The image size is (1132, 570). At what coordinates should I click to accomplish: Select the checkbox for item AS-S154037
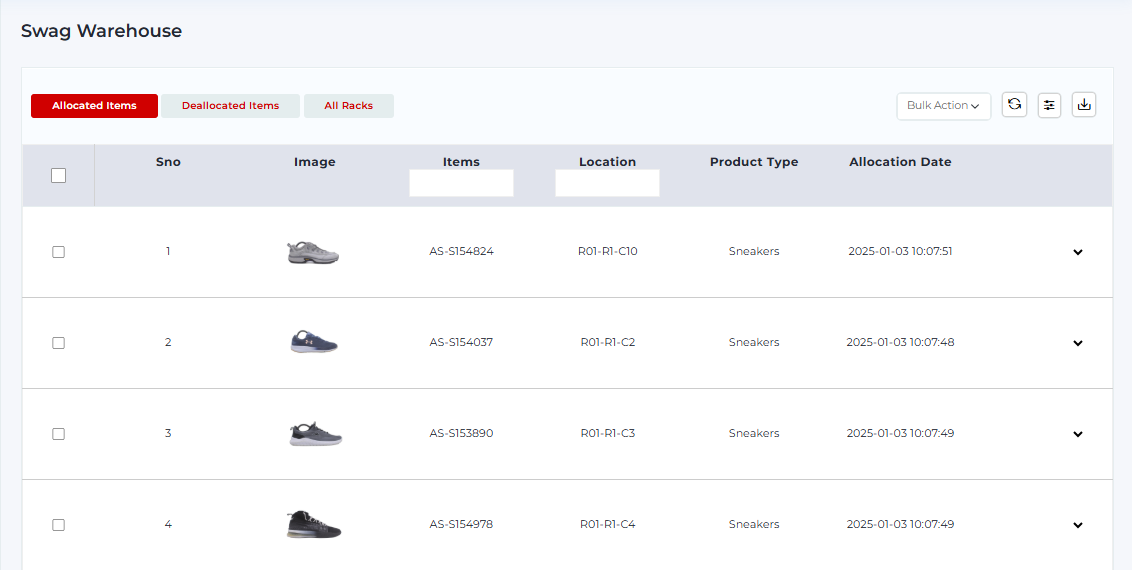[x=58, y=343]
